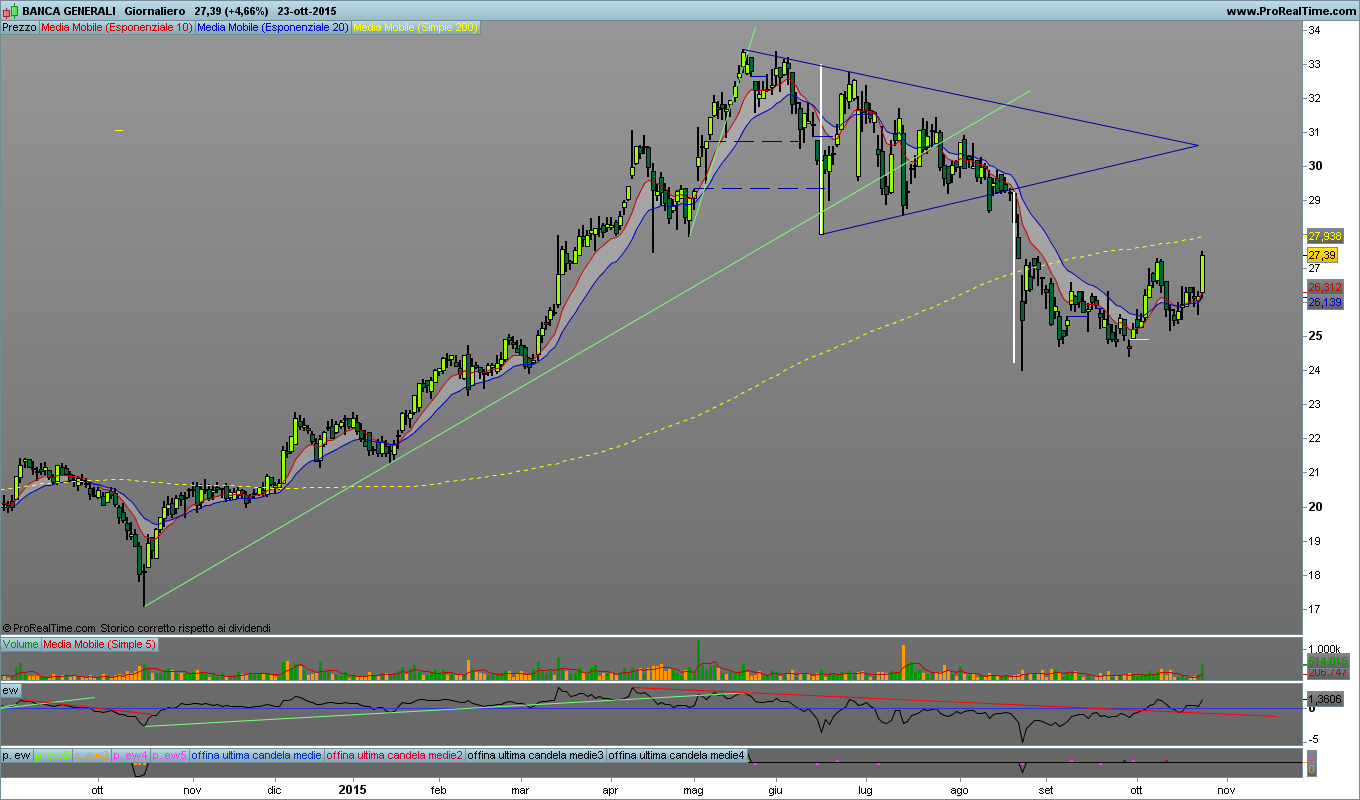Click the 1.000k label on volume scale
The image size is (1360, 800).
pyautogui.click(x=1324, y=649)
